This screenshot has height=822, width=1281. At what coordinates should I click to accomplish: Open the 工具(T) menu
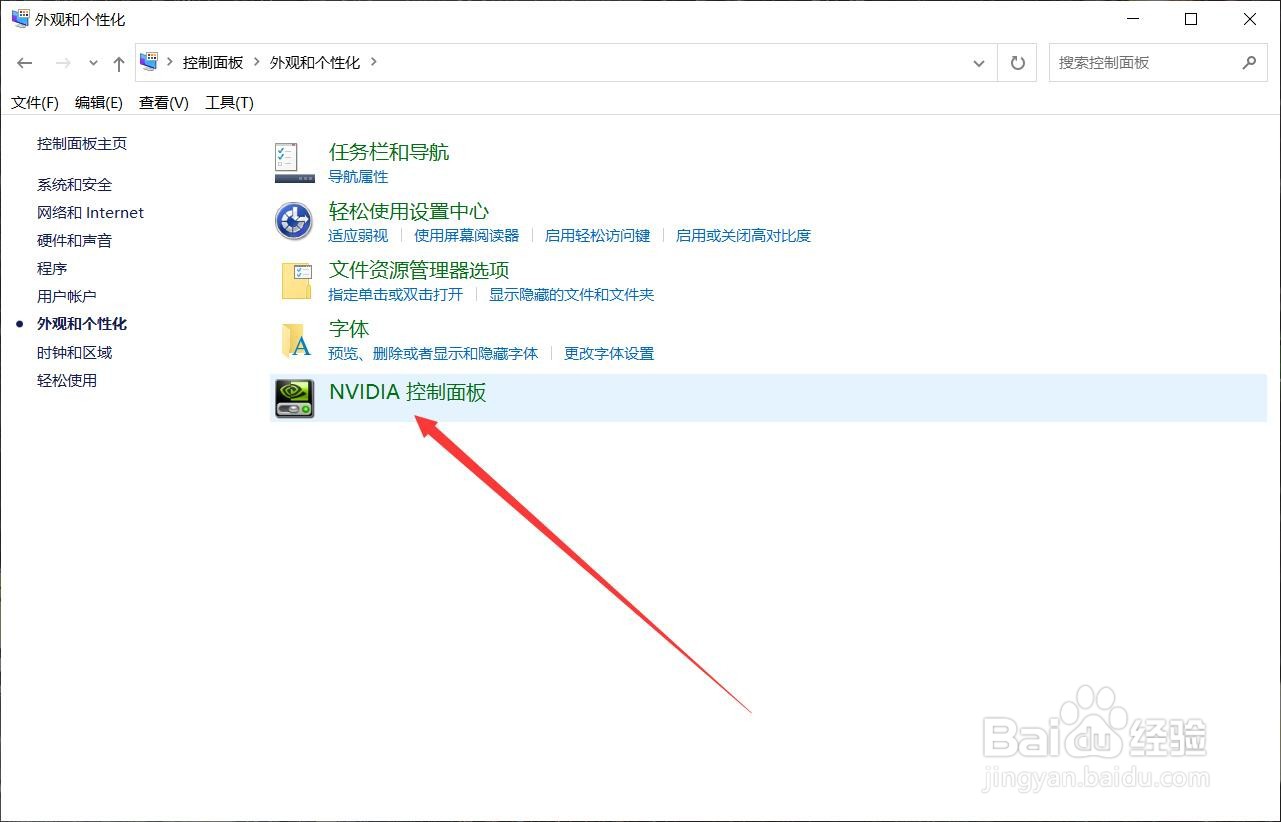[228, 102]
